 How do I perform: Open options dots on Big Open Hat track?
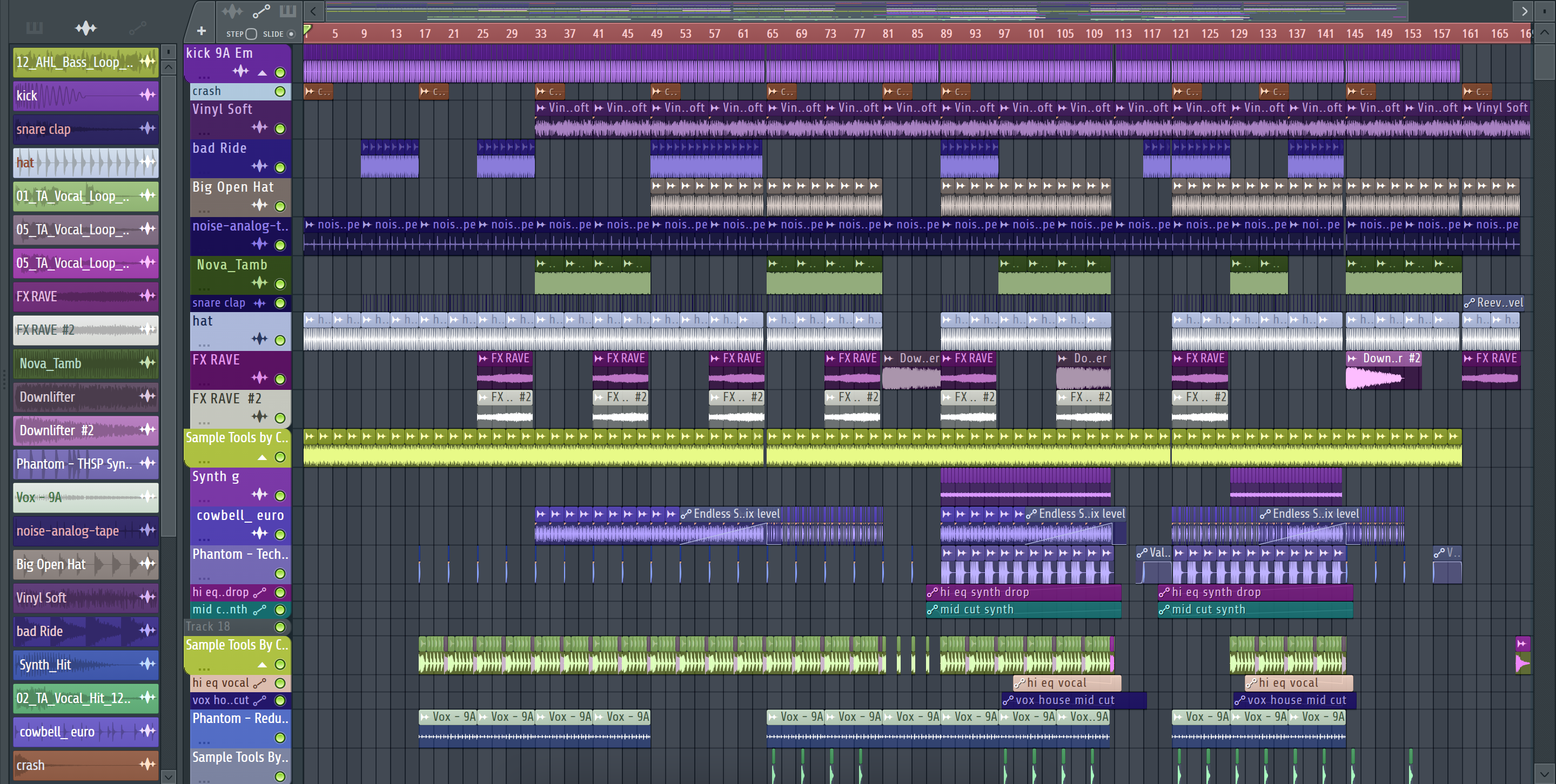tap(204, 212)
